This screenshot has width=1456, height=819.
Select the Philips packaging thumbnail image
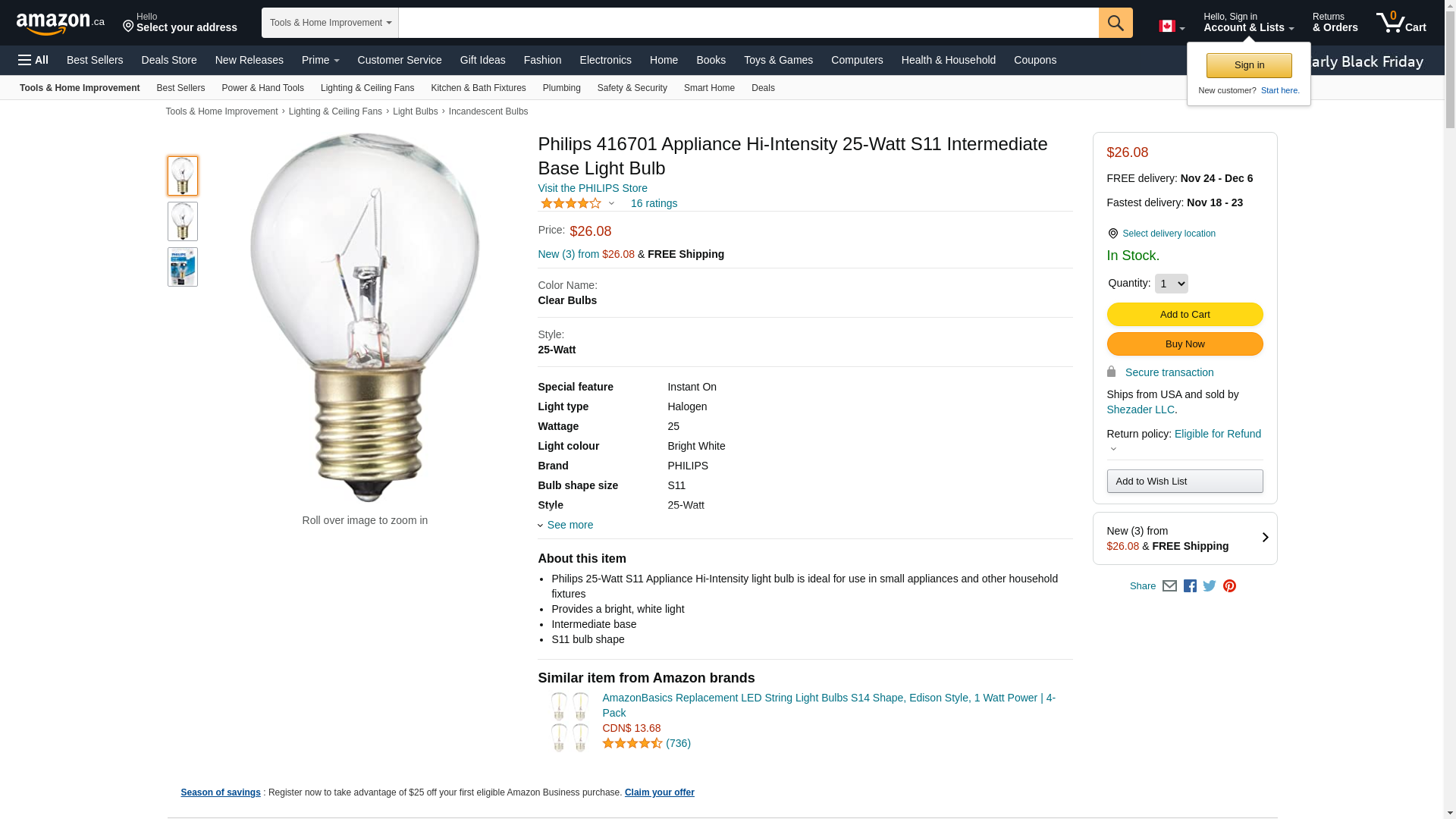(x=183, y=267)
